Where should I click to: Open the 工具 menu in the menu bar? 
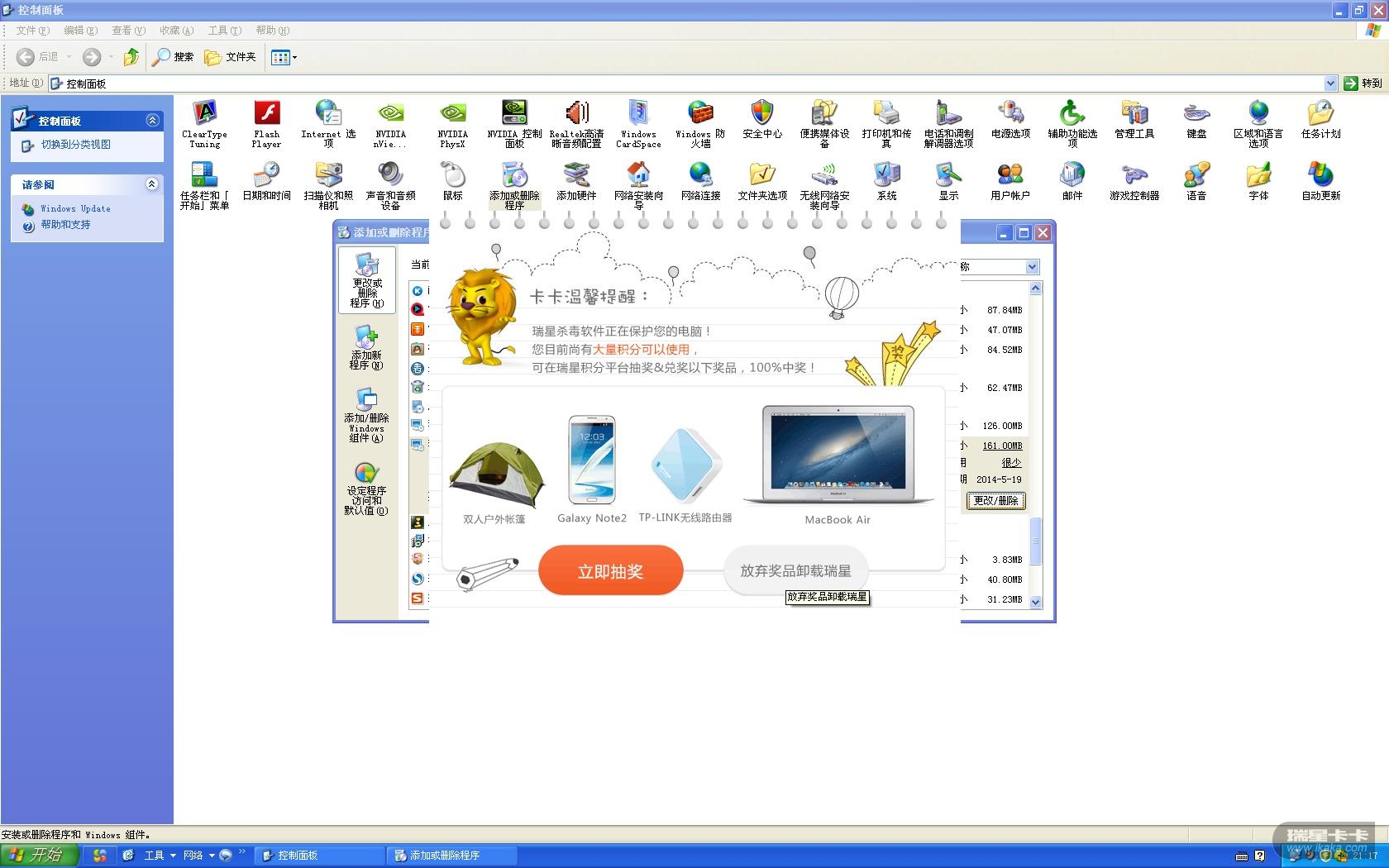224,31
